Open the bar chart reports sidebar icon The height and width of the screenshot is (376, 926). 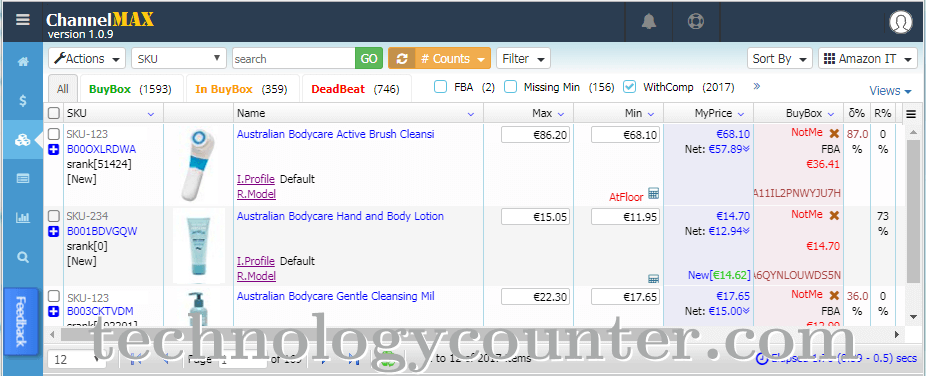22,218
